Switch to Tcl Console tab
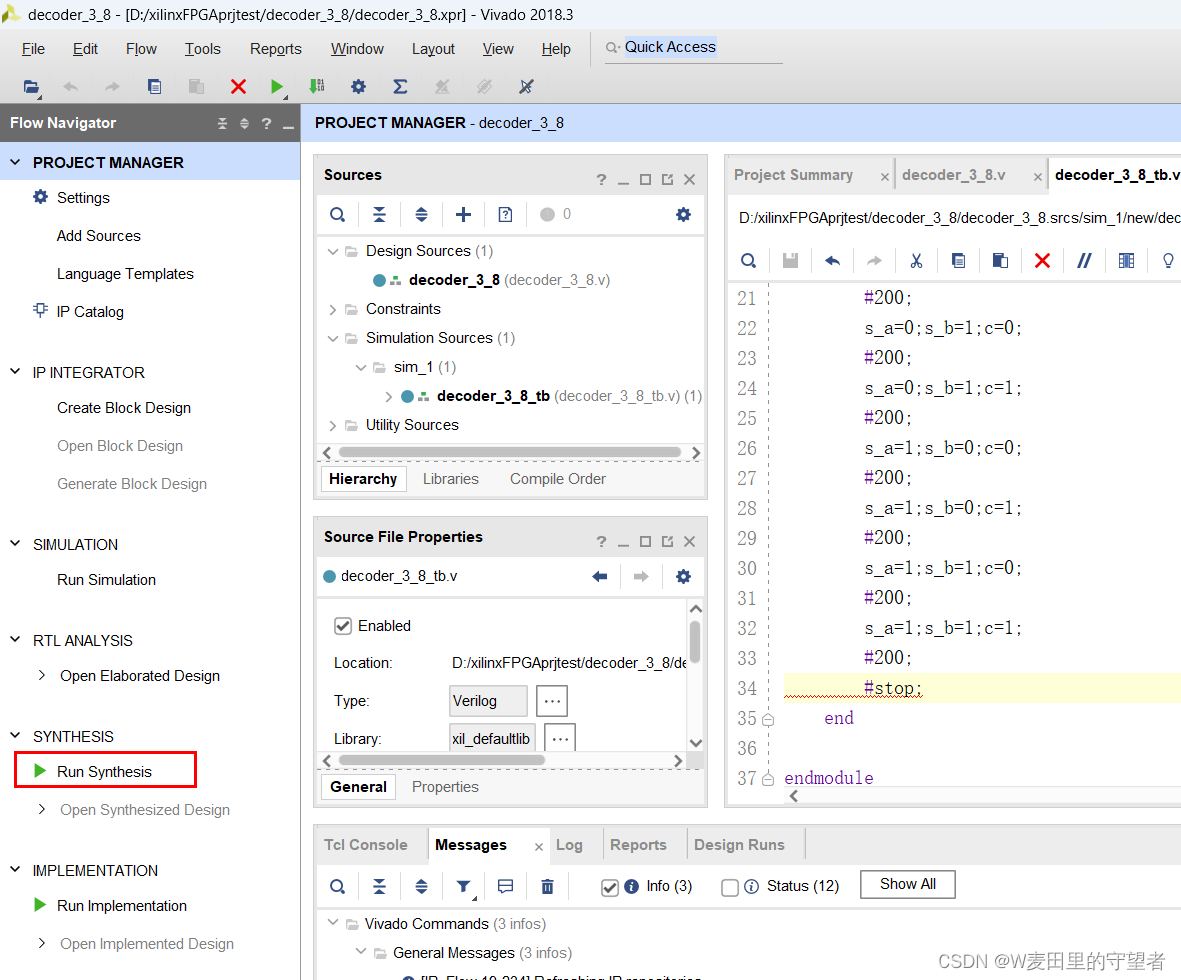Image resolution: width=1181 pixels, height=980 pixels. click(366, 844)
